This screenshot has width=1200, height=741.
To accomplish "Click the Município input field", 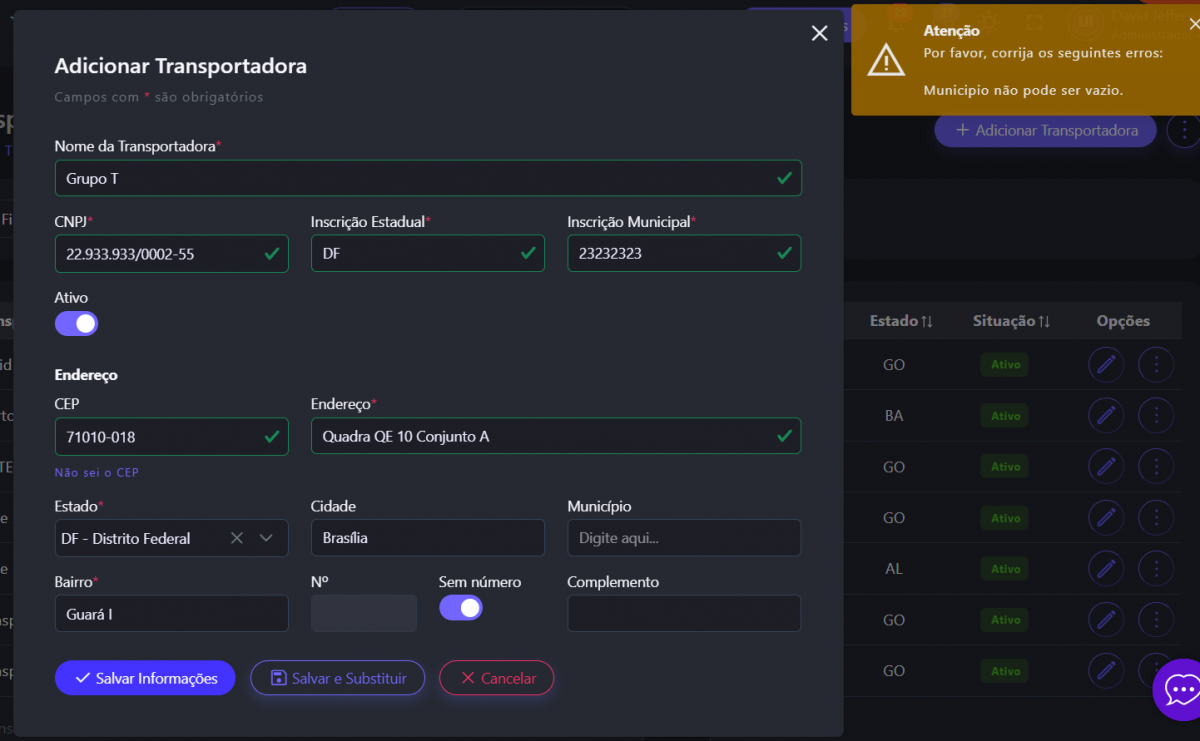I will [x=684, y=538].
